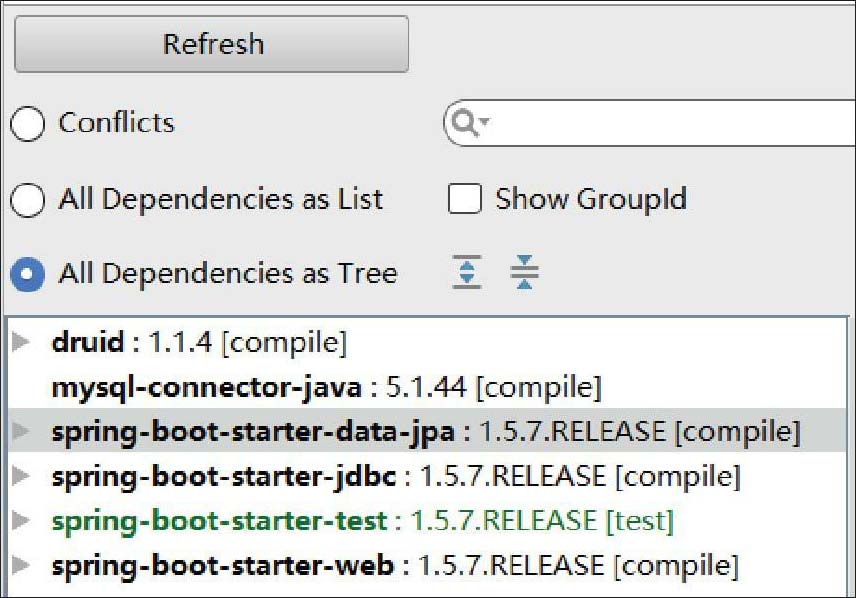Select All Dependencies as Tree option
The height and width of the screenshot is (598, 856).
(x=27, y=274)
